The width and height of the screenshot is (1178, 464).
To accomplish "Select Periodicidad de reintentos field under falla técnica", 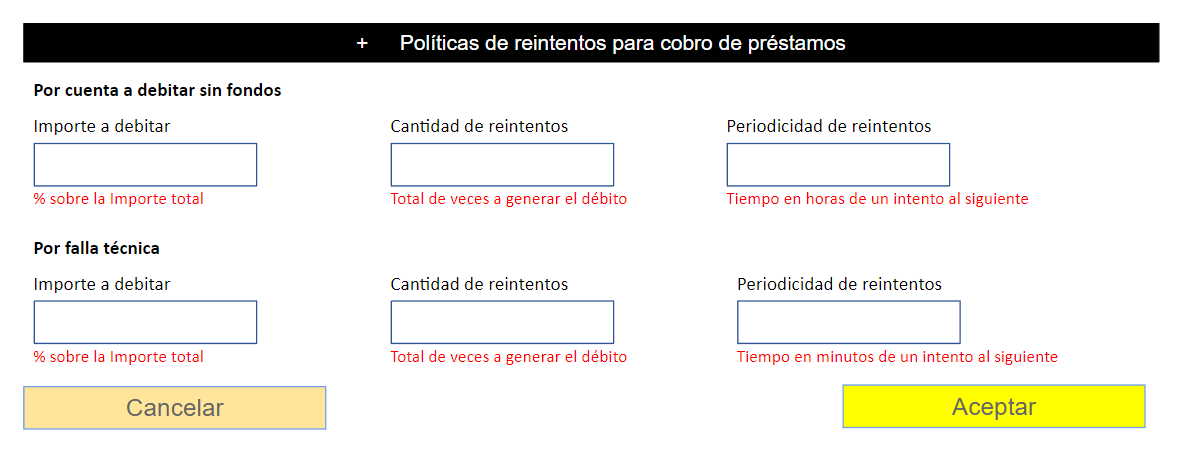I will coord(849,322).
